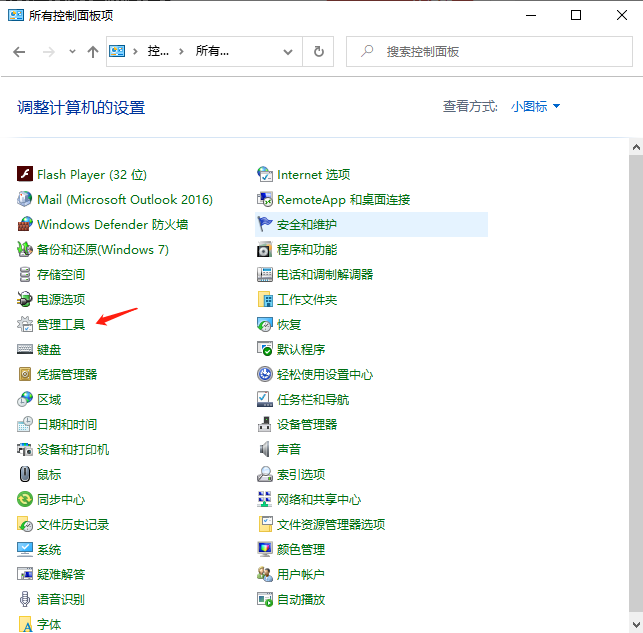
Task: Click the 恢复 recovery icon
Action: (264, 324)
